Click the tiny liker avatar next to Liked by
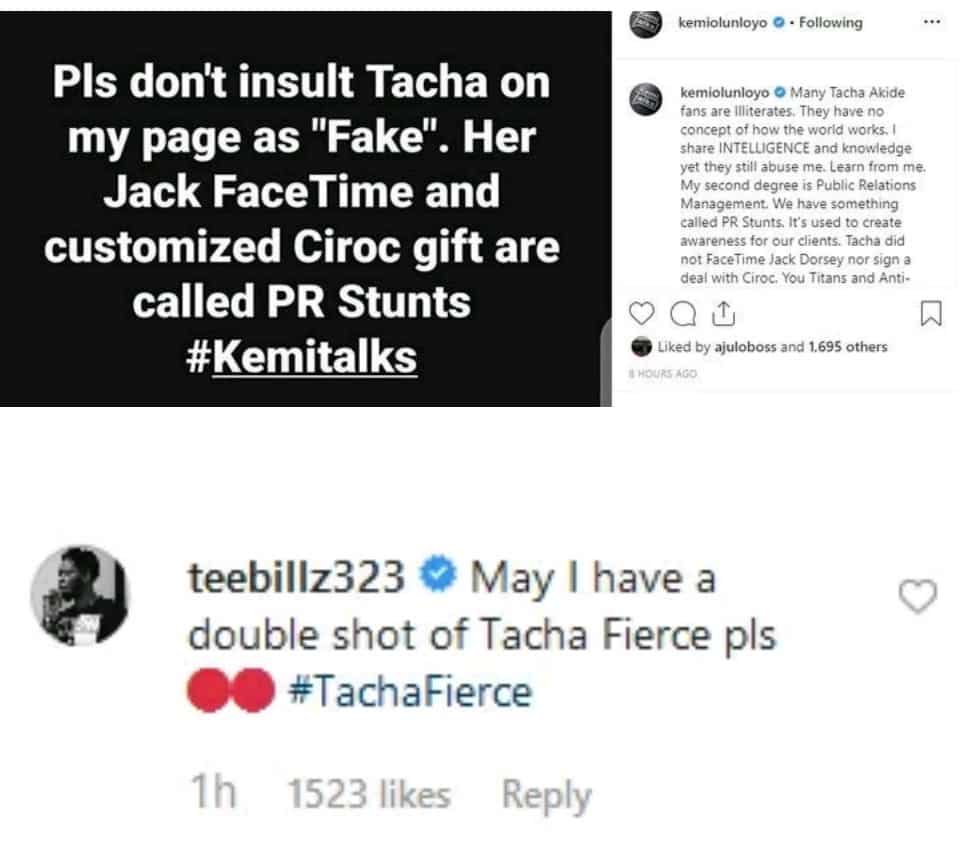 tap(641, 348)
